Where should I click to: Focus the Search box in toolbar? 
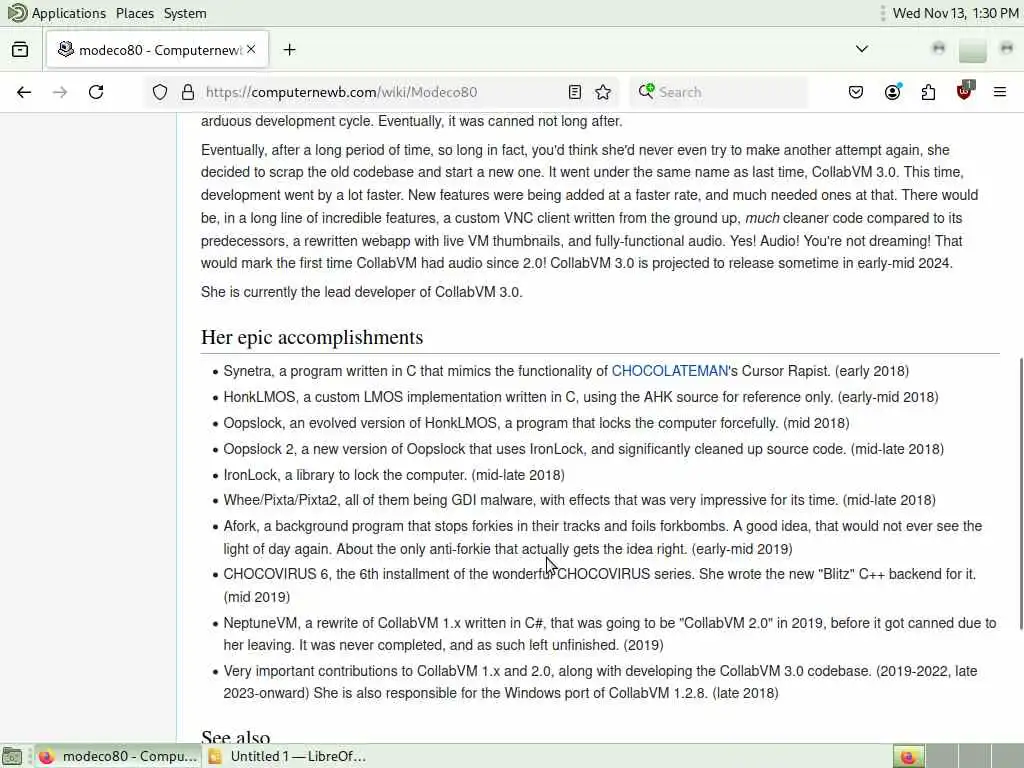coord(718,92)
